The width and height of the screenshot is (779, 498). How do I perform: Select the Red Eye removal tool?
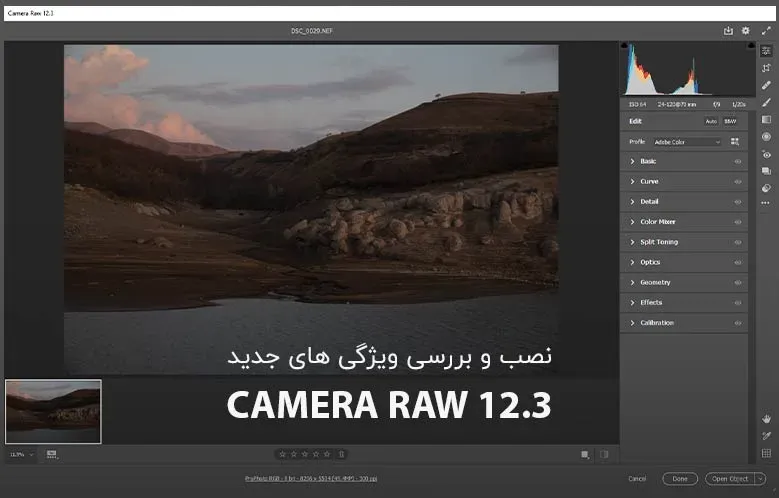(766, 155)
